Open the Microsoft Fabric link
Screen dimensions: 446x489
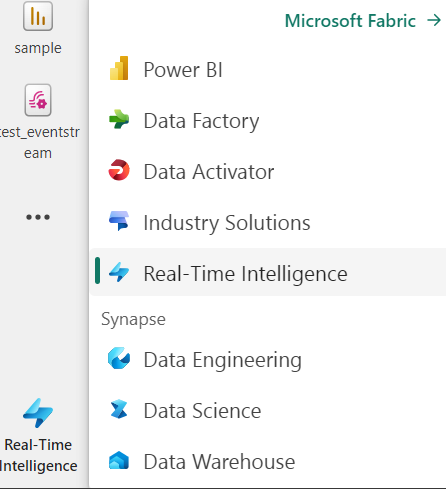coord(350,21)
